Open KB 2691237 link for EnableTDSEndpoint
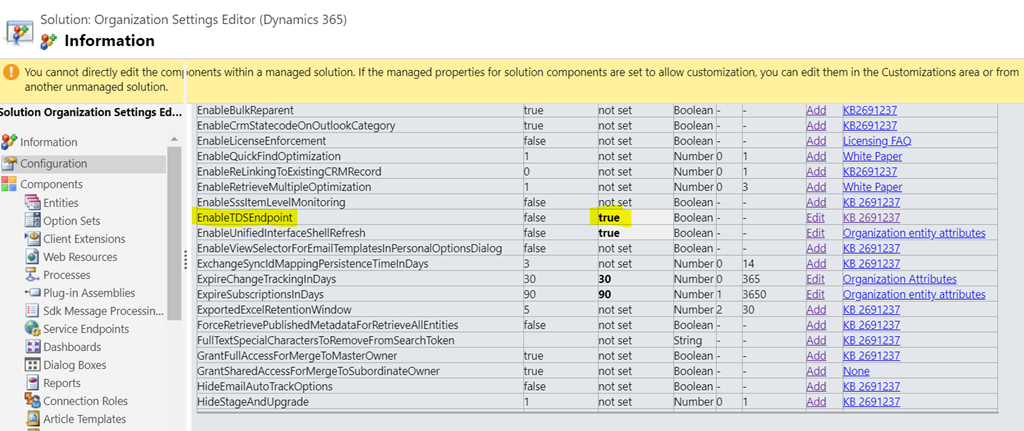This screenshot has width=1024, height=431. coord(871,217)
